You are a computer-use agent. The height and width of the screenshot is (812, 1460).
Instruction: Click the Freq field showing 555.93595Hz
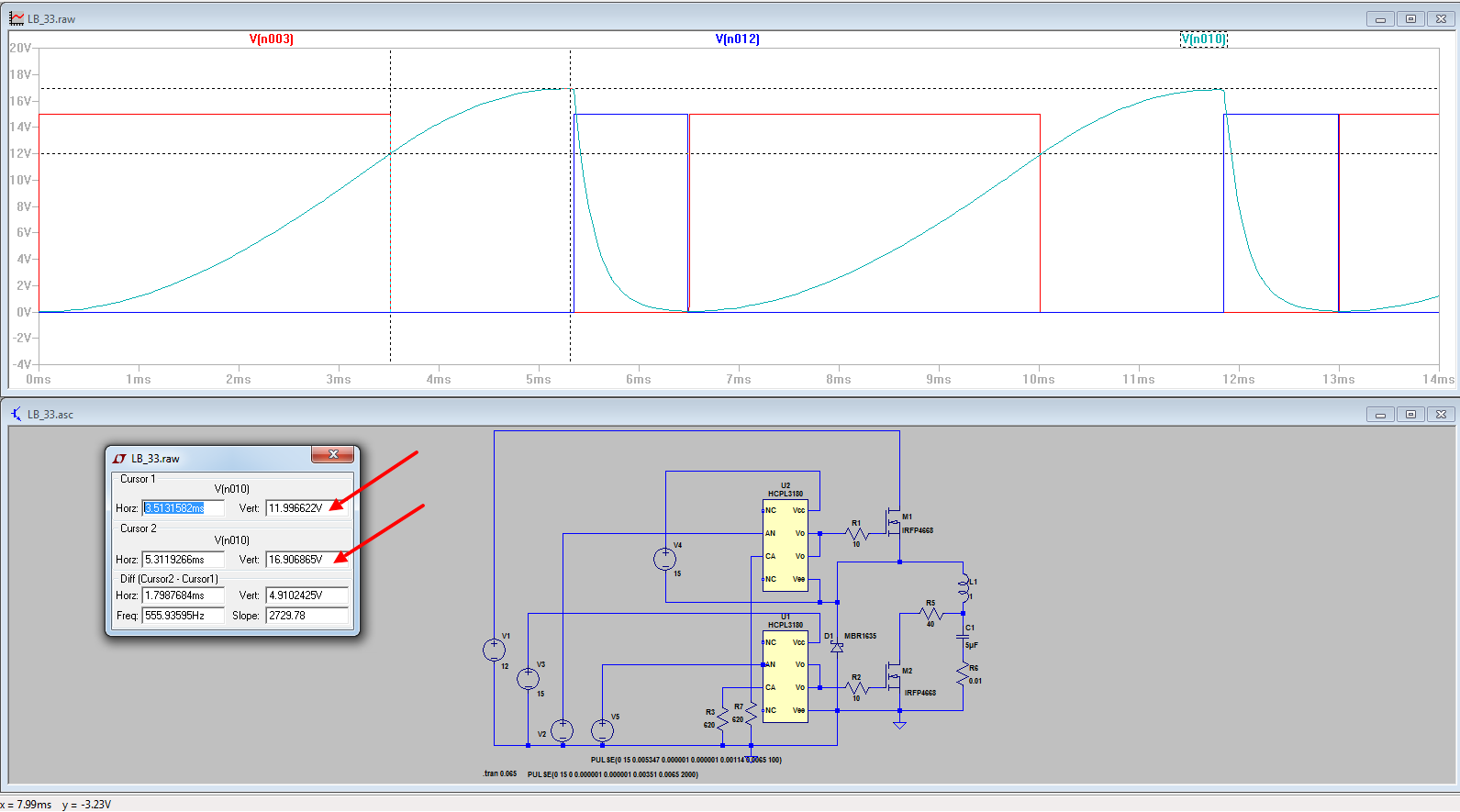click(x=183, y=616)
